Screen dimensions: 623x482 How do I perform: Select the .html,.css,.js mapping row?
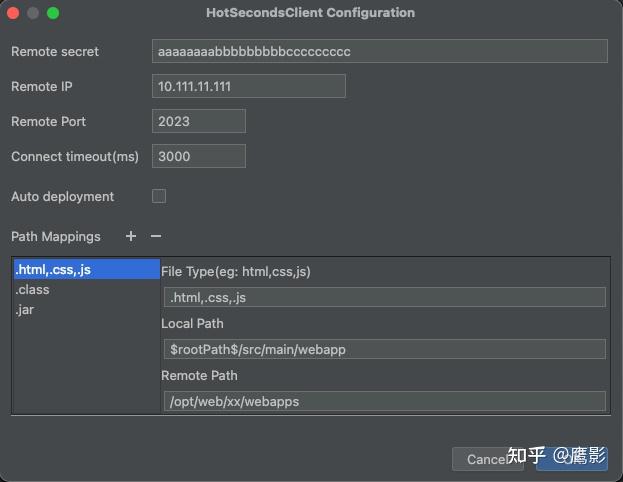87,270
